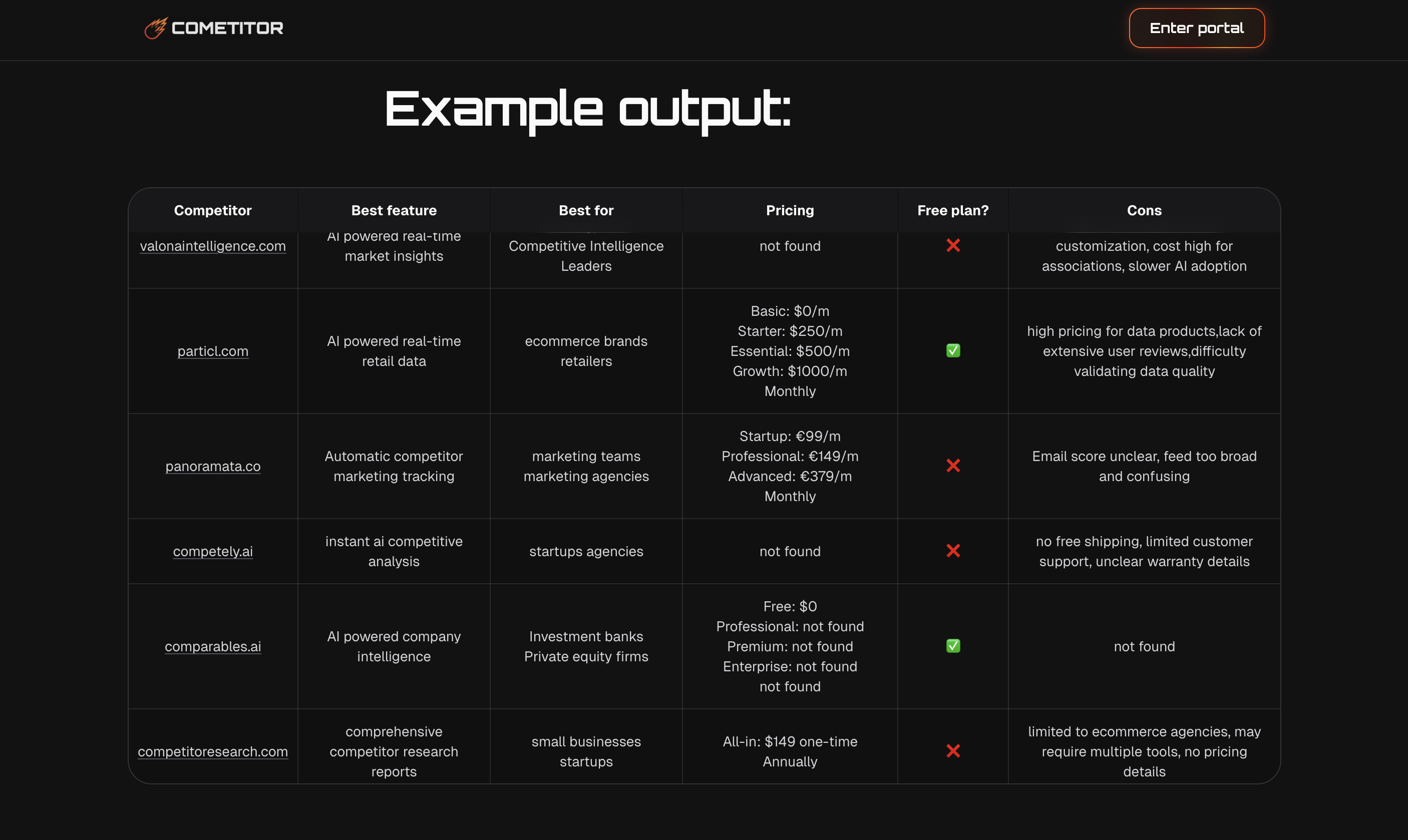This screenshot has height=840, width=1408.
Task: Click the green checkmark icon for comparables.ai
Action: [x=953, y=646]
